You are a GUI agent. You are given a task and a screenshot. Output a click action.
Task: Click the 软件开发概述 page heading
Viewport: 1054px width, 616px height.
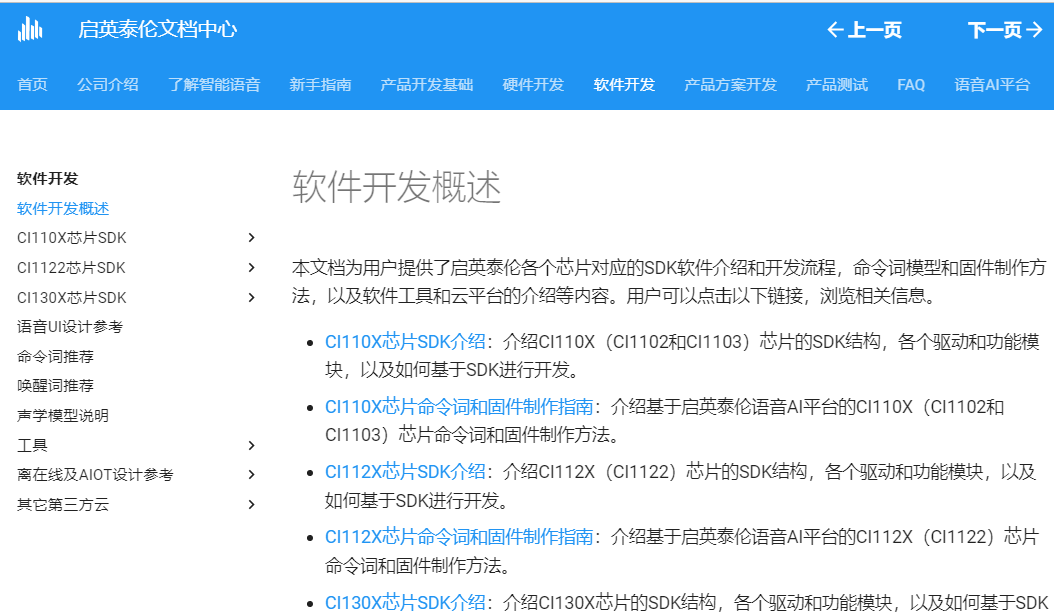pos(397,186)
